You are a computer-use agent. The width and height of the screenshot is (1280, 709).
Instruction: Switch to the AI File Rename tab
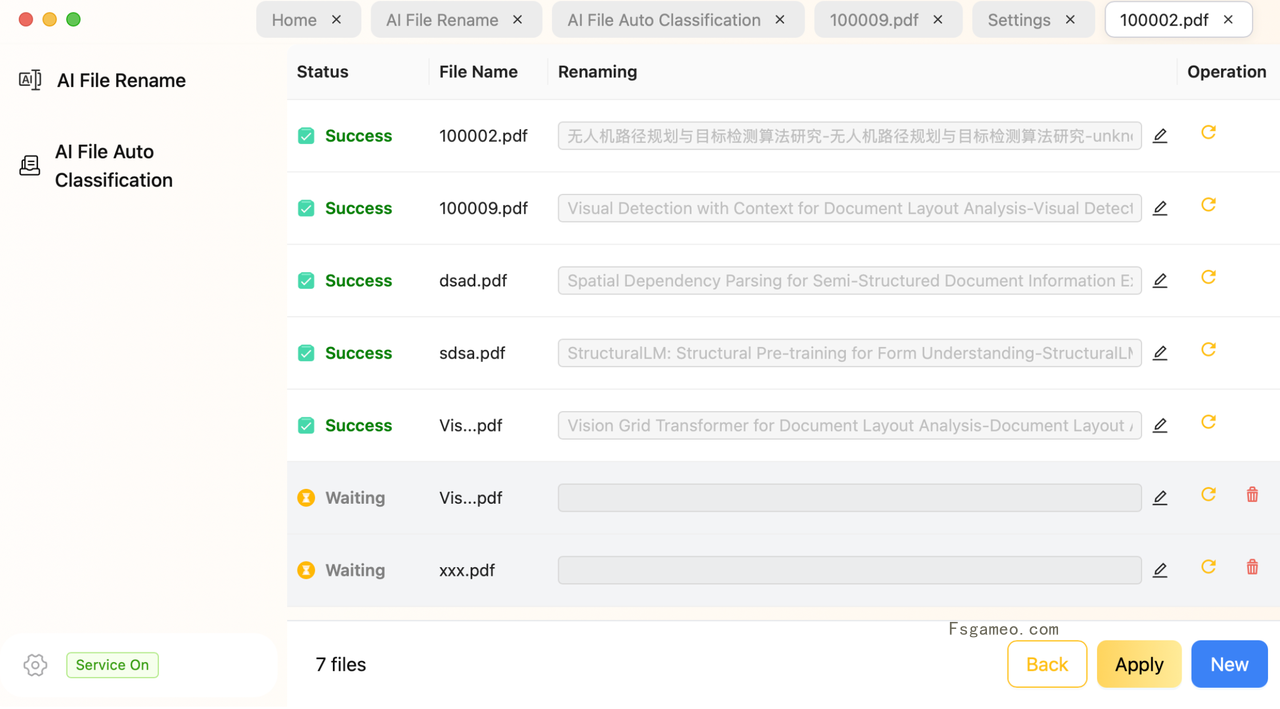coord(442,20)
